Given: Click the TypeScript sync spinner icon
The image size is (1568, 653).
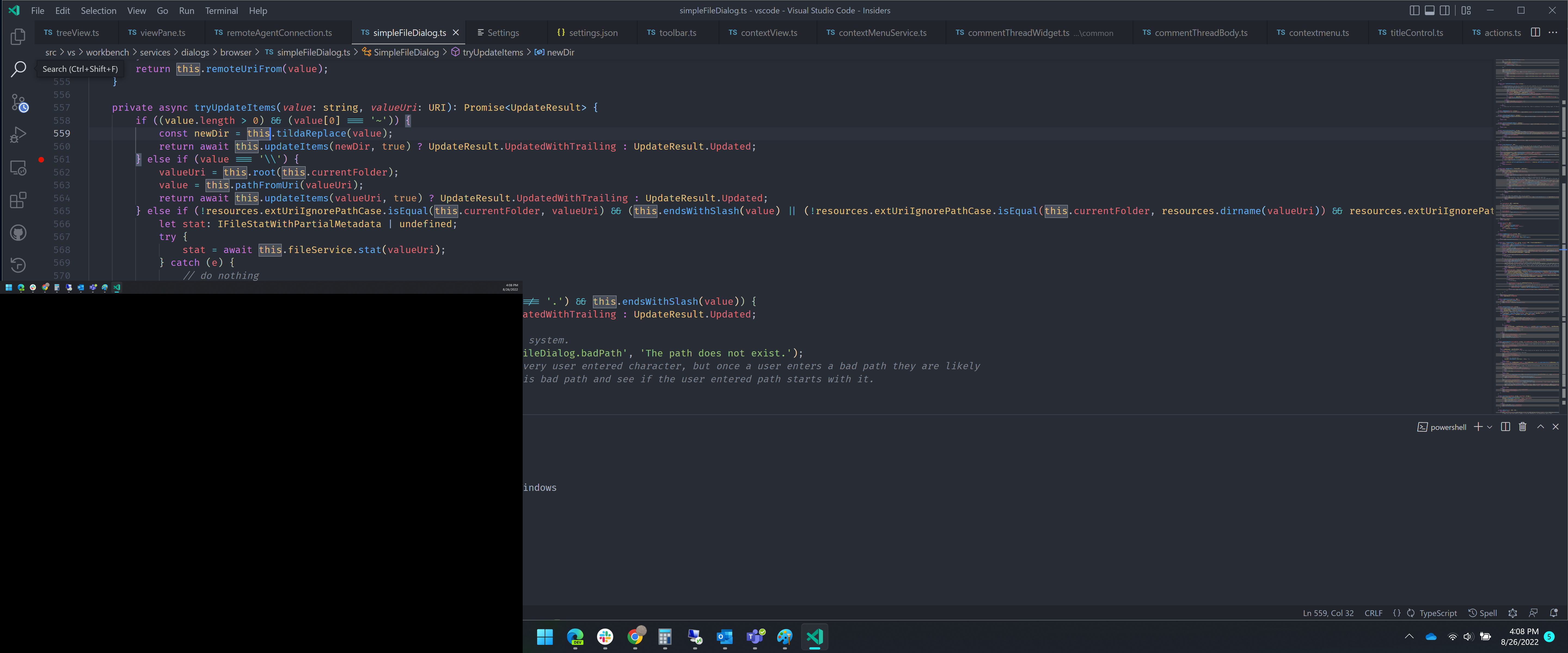Looking at the screenshot, I should pyautogui.click(x=1410, y=613).
